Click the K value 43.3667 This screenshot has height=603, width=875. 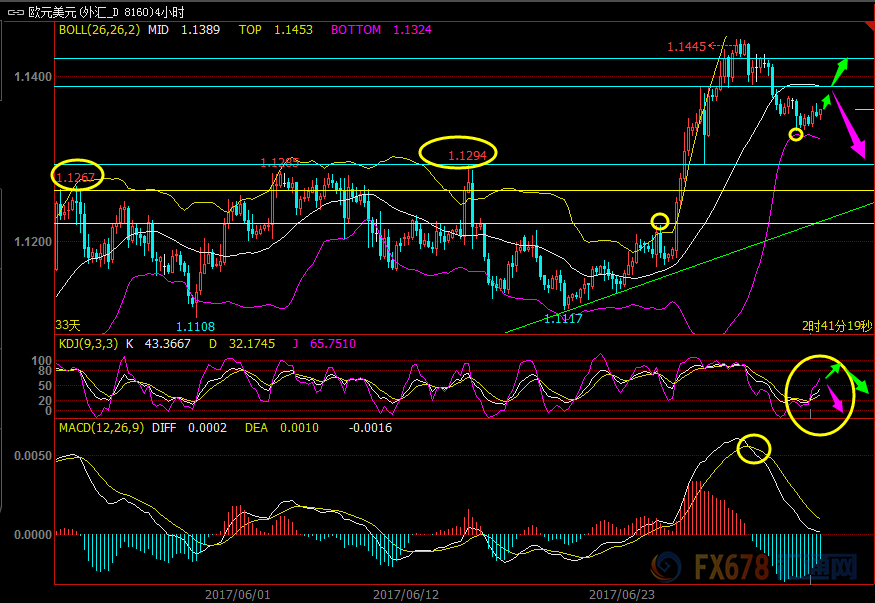(x=167, y=344)
